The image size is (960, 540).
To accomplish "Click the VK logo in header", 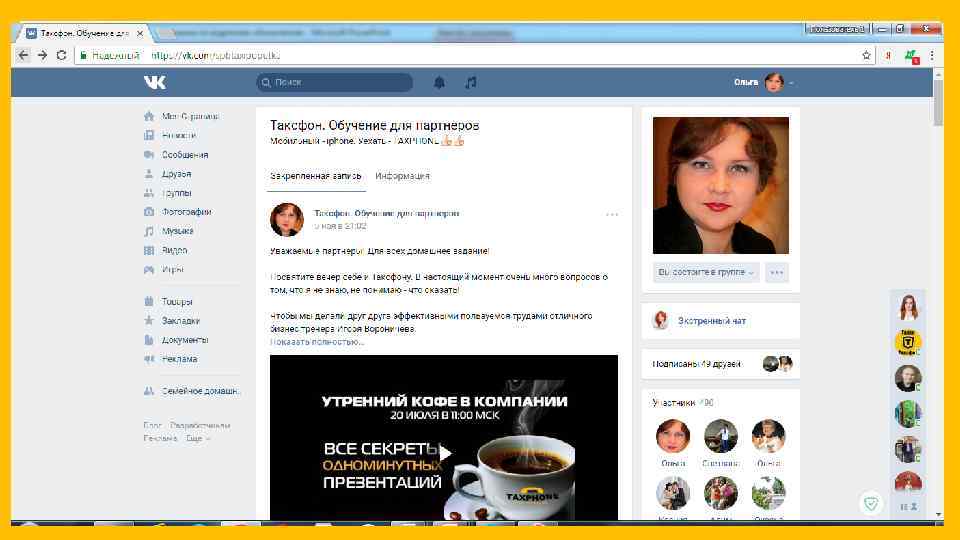I will click(x=155, y=82).
